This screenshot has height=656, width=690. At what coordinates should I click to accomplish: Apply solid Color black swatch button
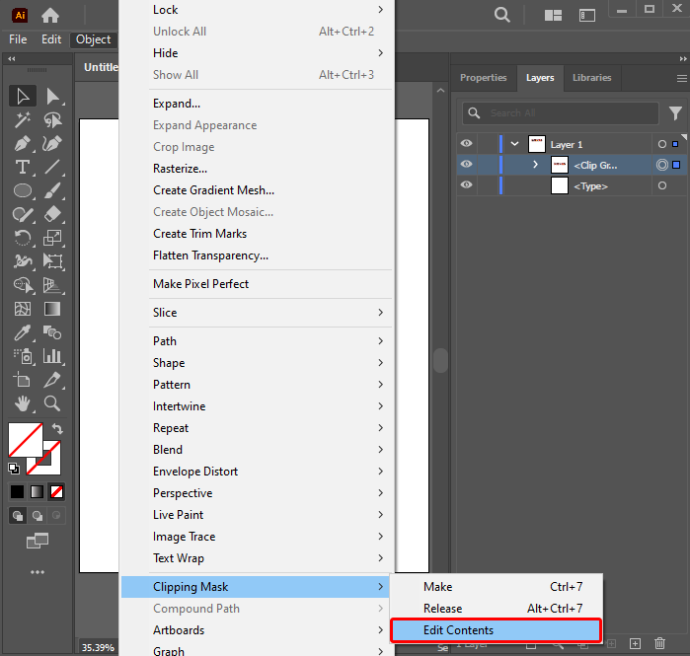pos(17,491)
